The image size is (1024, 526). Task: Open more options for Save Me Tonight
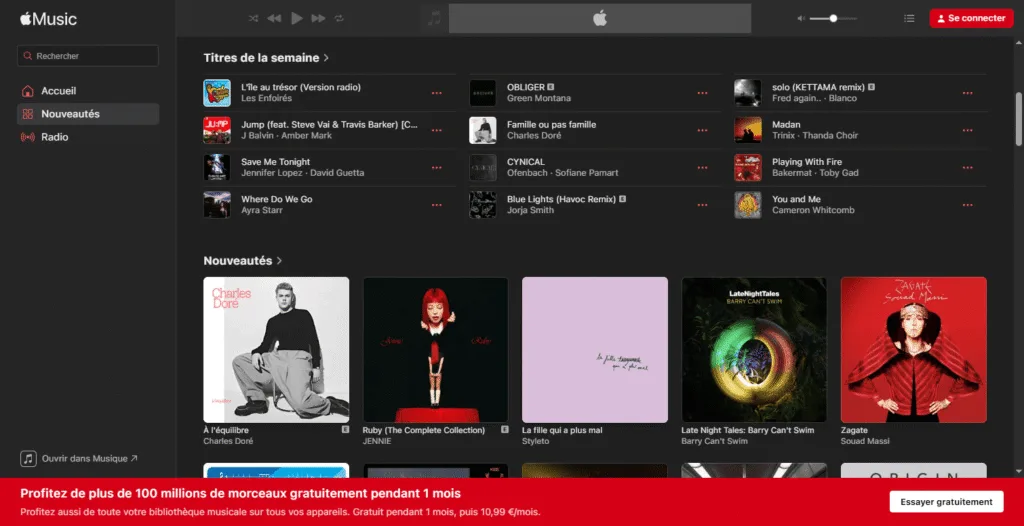[x=436, y=167]
